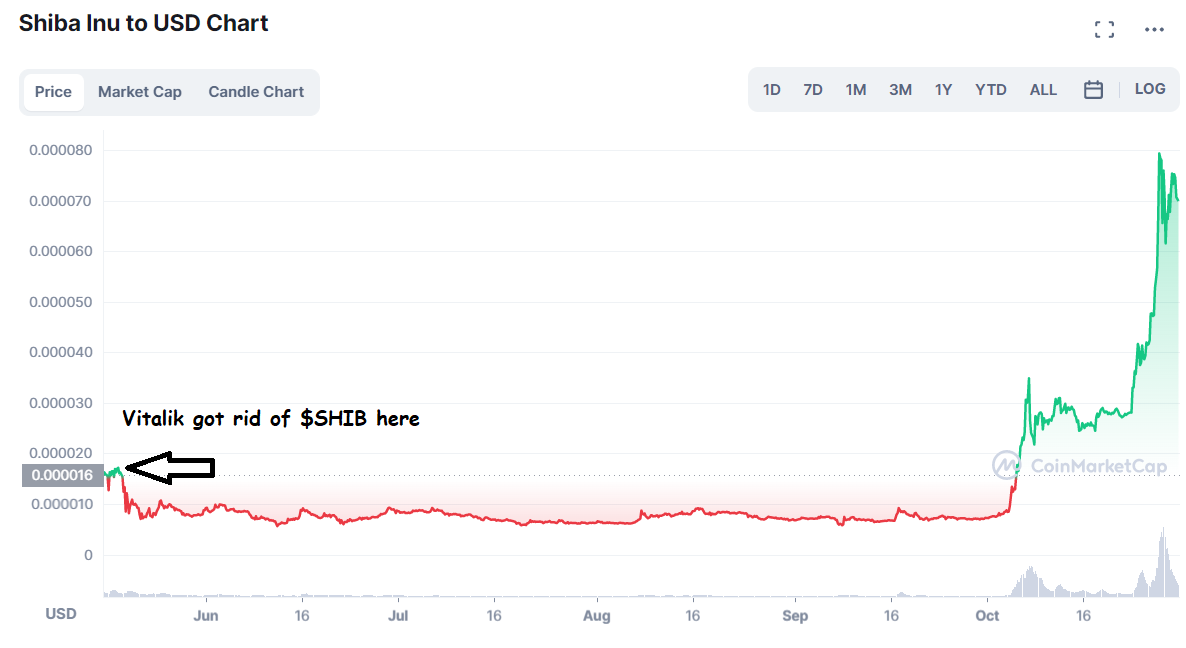Image resolution: width=1186 pixels, height=648 pixels.
Task: Click the Aug date label on x-axis
Action: click(x=597, y=615)
